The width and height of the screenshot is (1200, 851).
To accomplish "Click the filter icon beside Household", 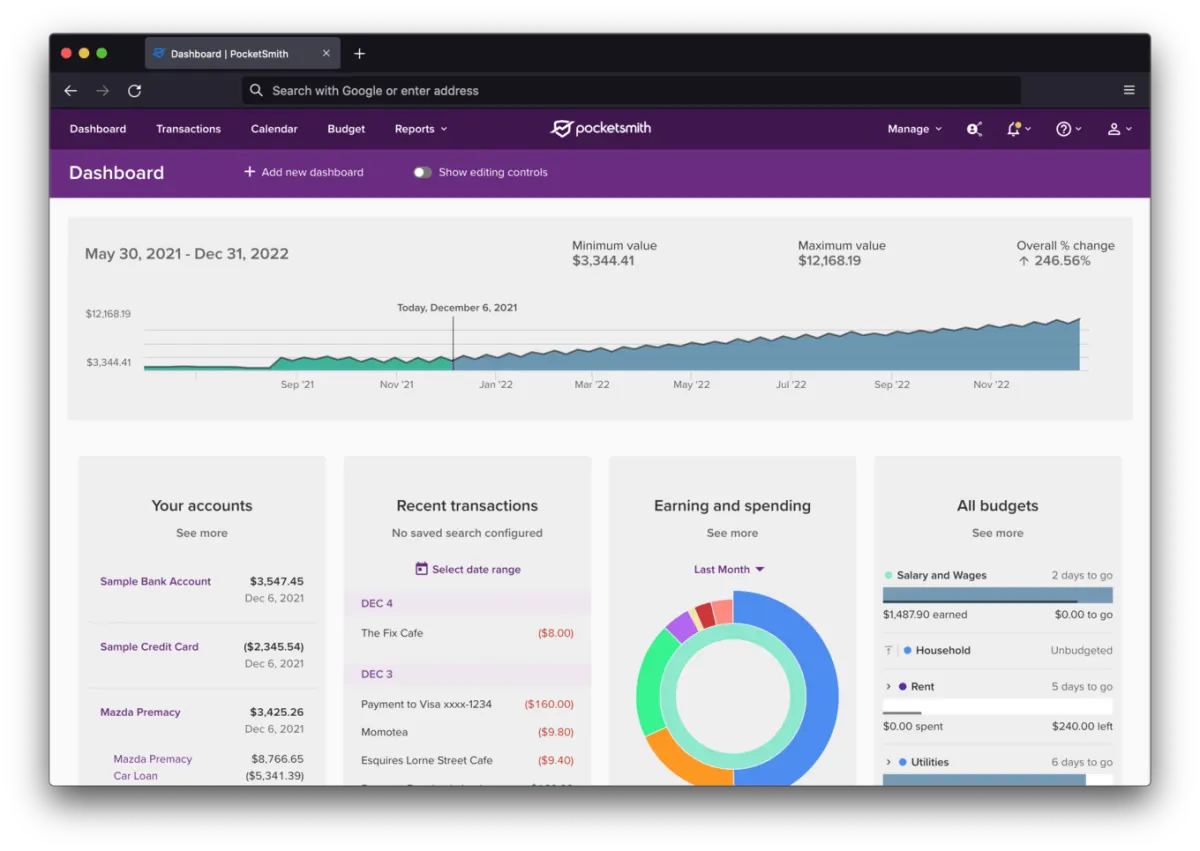I will pyautogui.click(x=888, y=650).
